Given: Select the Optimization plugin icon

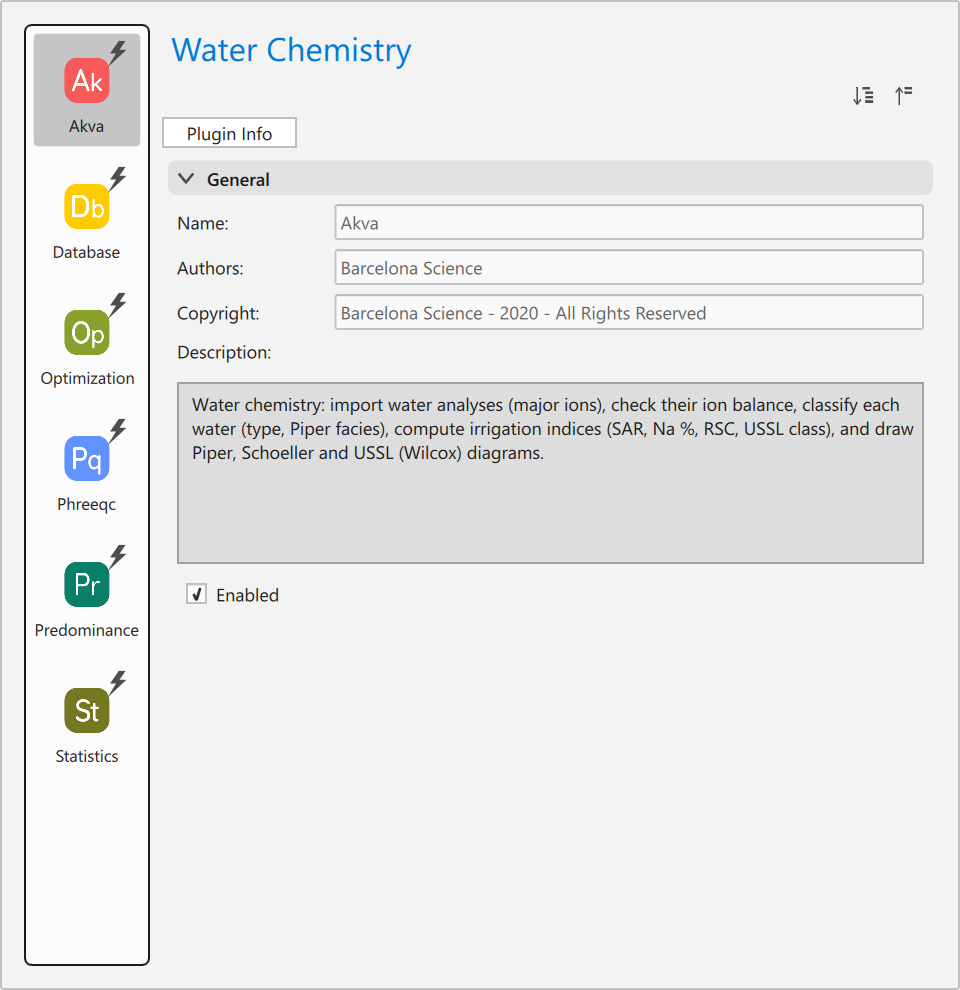Looking at the screenshot, I should coord(87,332).
